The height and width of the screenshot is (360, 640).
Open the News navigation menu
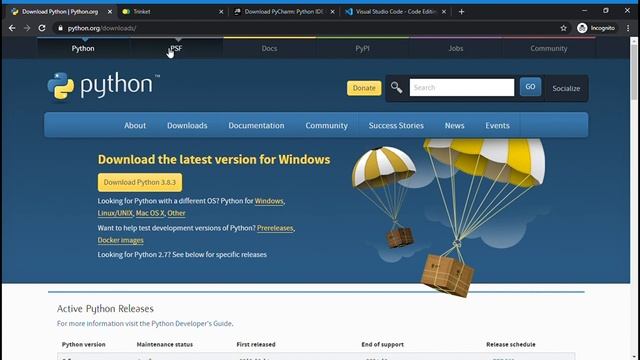tap(454, 125)
